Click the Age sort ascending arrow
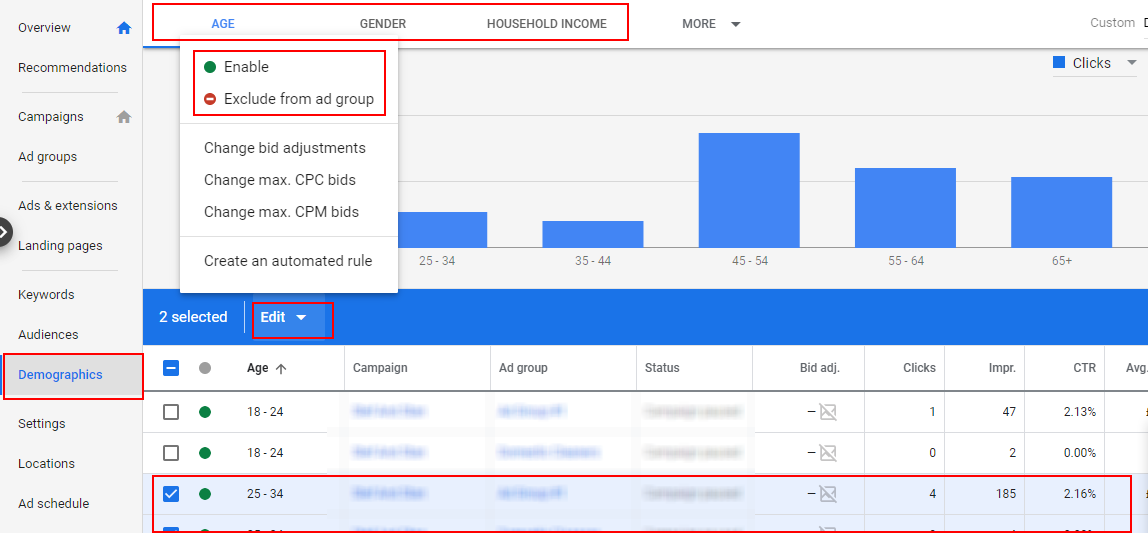The width and height of the screenshot is (1148, 533). coord(280,368)
